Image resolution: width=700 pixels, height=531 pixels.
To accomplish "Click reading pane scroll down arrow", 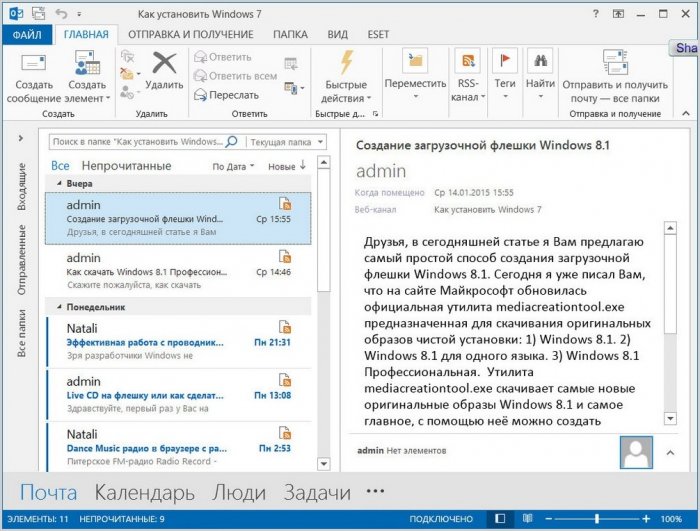I will (x=670, y=418).
